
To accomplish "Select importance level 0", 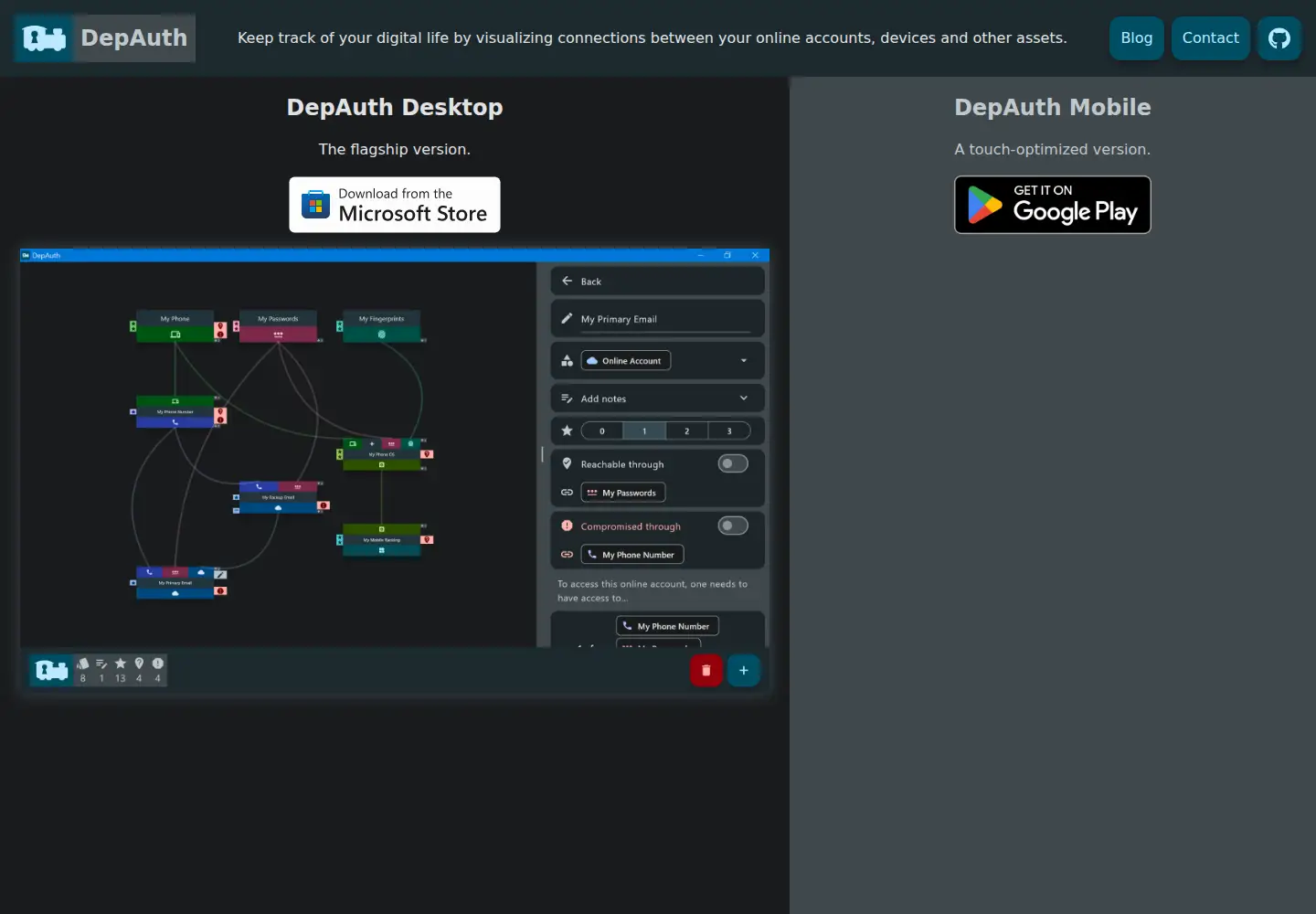I will point(602,430).
